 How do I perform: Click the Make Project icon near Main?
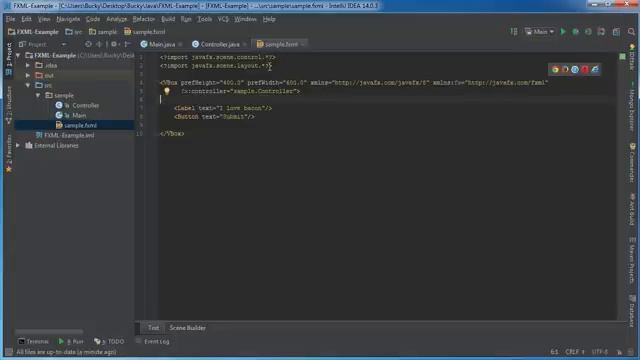pos(514,31)
